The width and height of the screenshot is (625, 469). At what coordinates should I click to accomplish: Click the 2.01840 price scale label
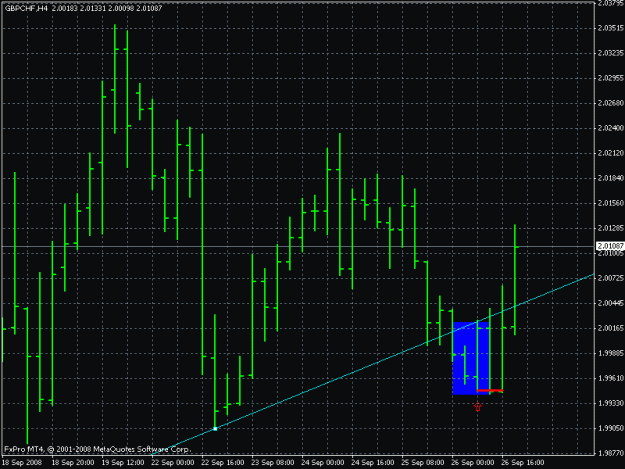click(611, 178)
